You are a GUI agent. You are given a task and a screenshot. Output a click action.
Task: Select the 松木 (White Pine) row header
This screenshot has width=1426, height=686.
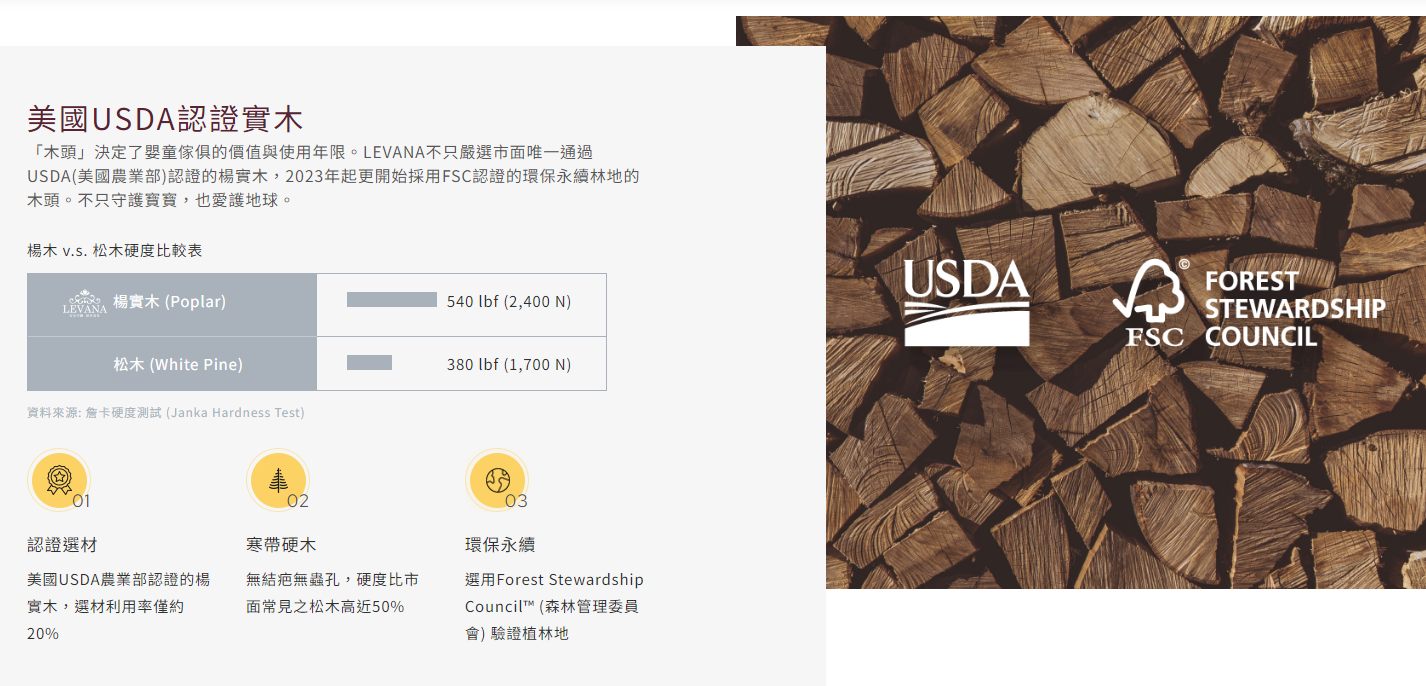178,365
